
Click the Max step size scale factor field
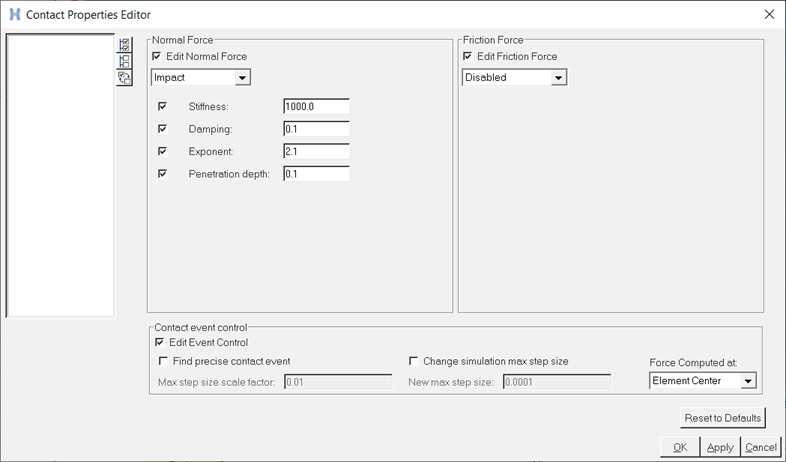(338, 382)
